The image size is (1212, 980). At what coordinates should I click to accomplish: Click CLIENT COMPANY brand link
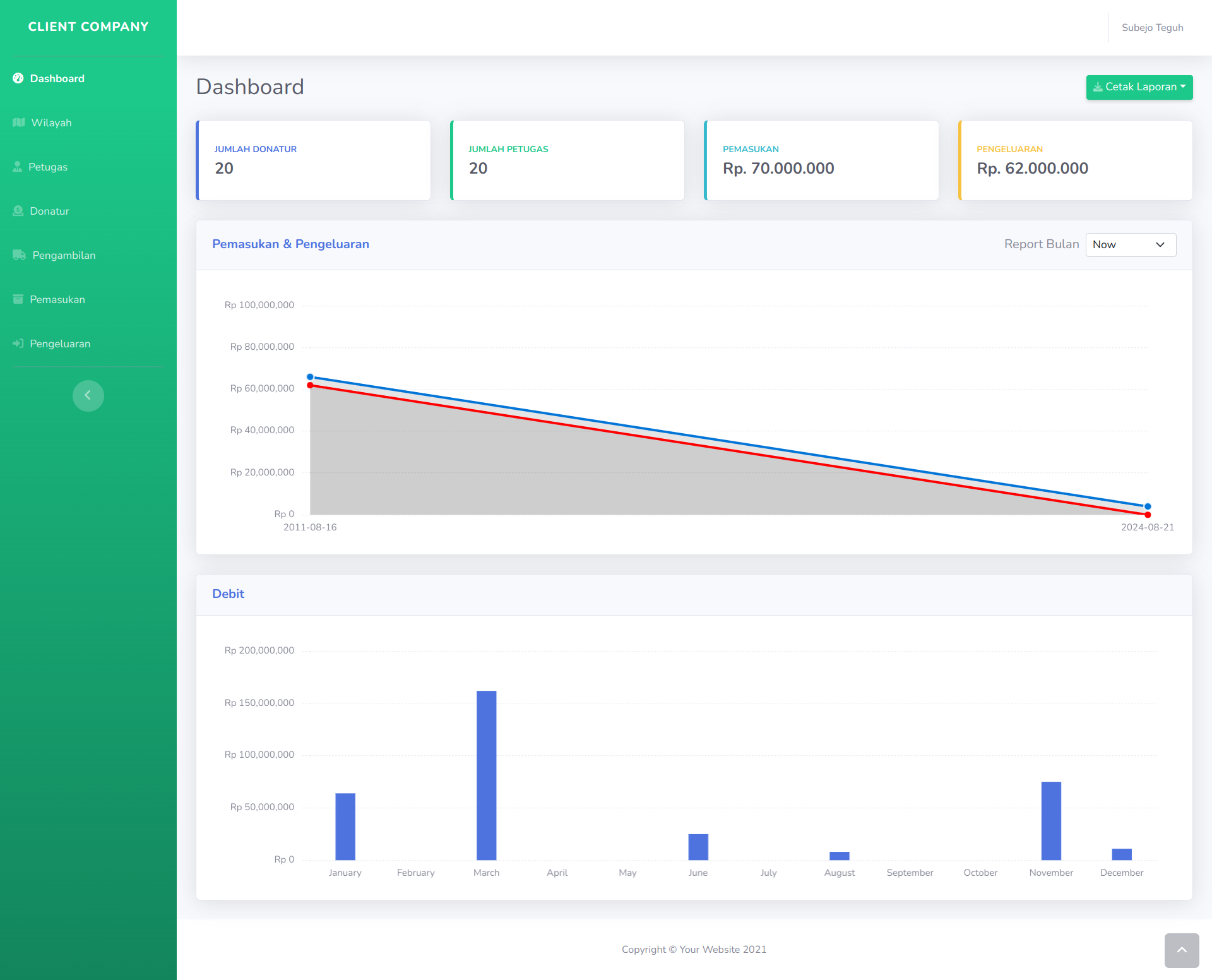pos(88,27)
